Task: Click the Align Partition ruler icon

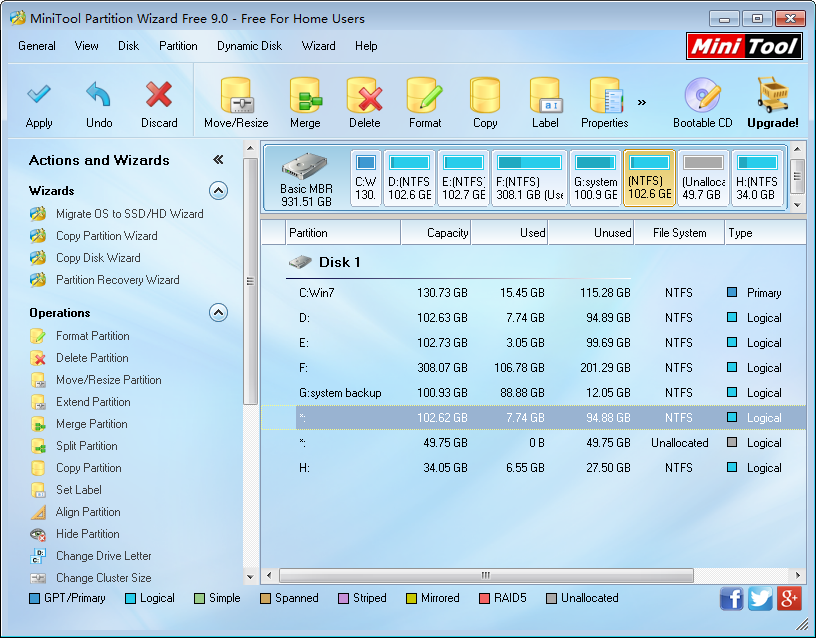Action: click(x=38, y=512)
